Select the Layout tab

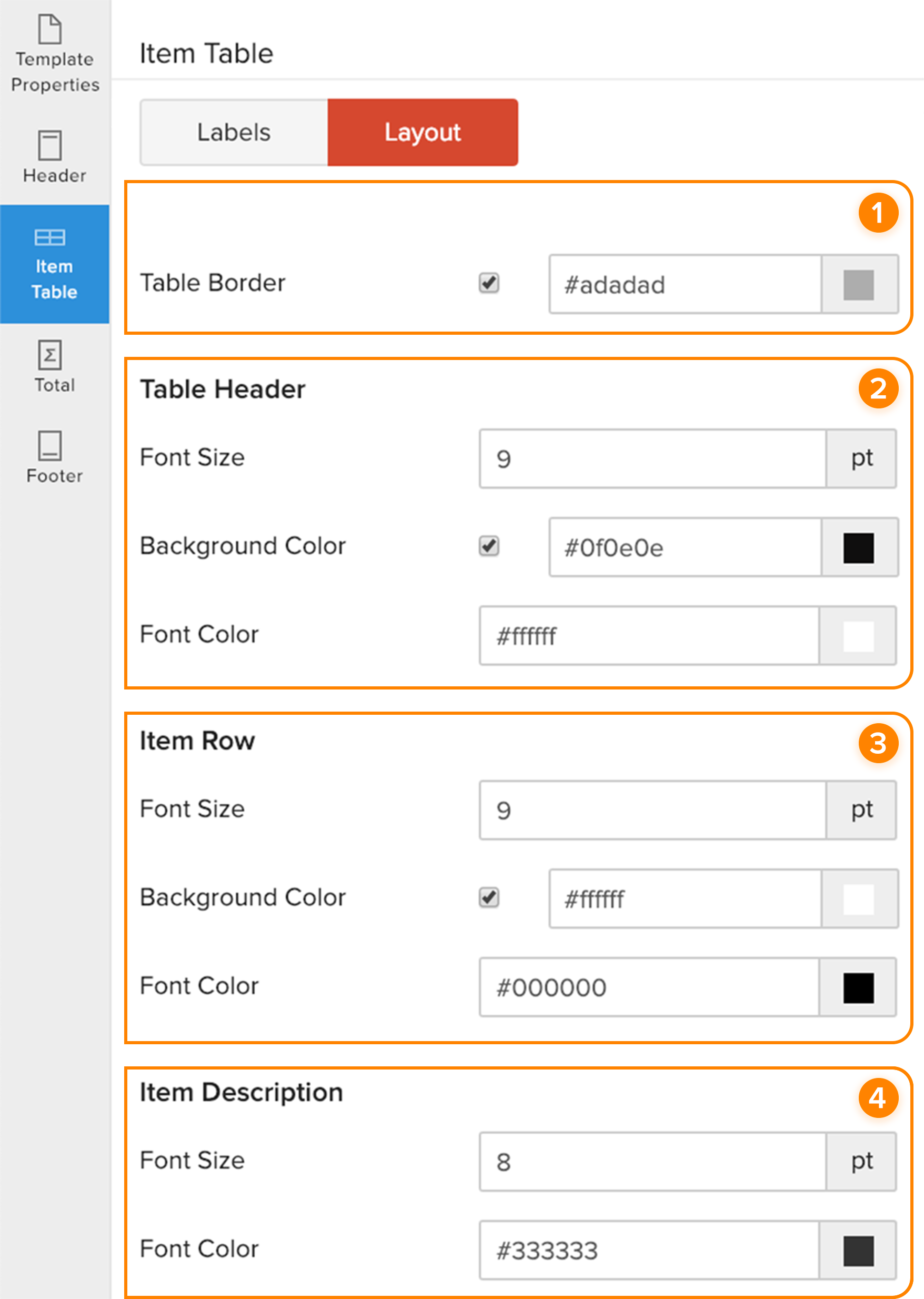click(422, 133)
